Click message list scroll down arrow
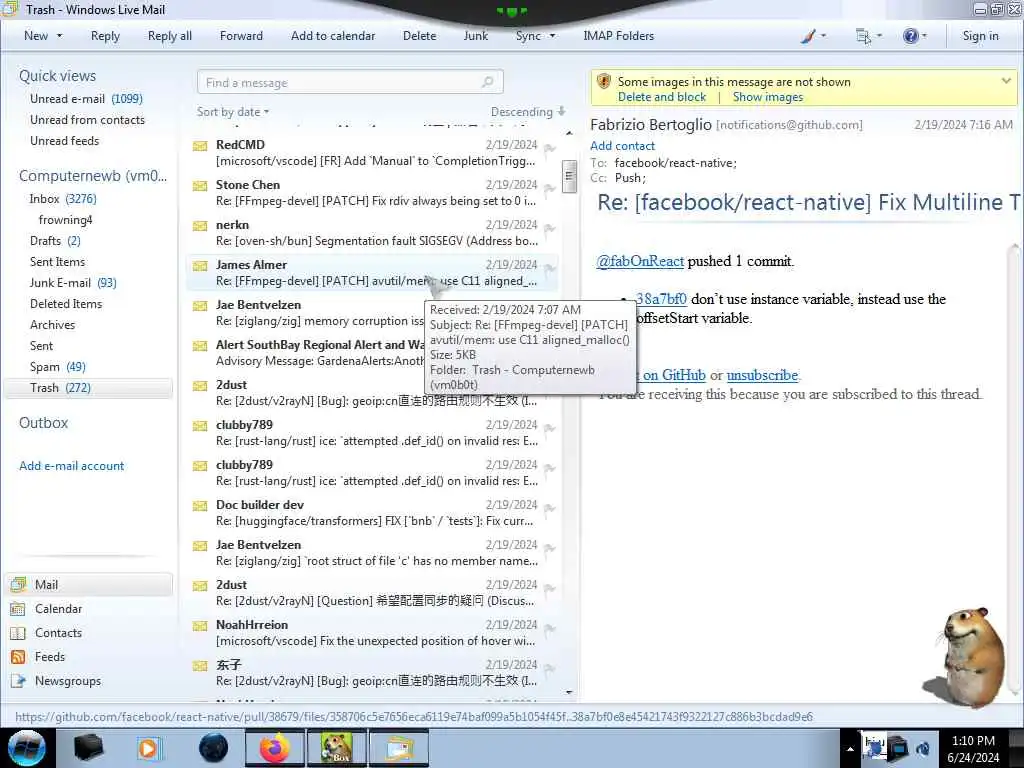The width and height of the screenshot is (1024, 768). pyautogui.click(x=569, y=692)
